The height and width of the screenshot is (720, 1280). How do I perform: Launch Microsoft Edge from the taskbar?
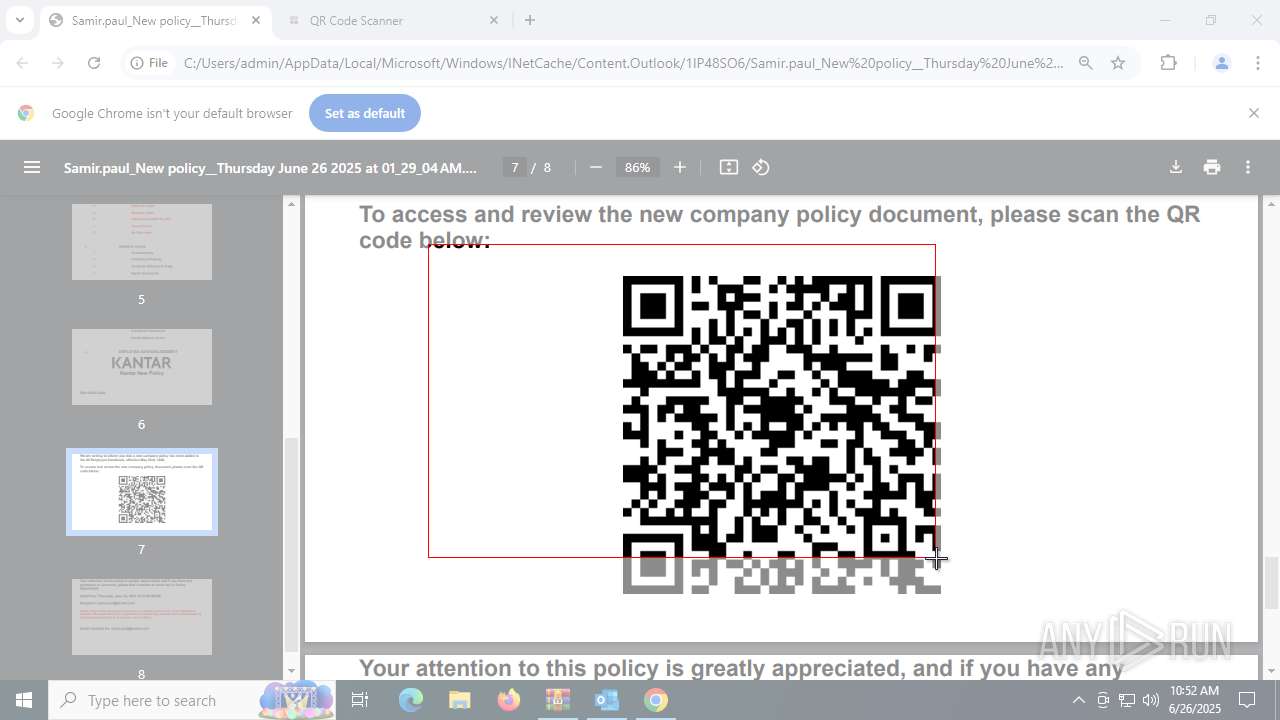click(x=411, y=700)
